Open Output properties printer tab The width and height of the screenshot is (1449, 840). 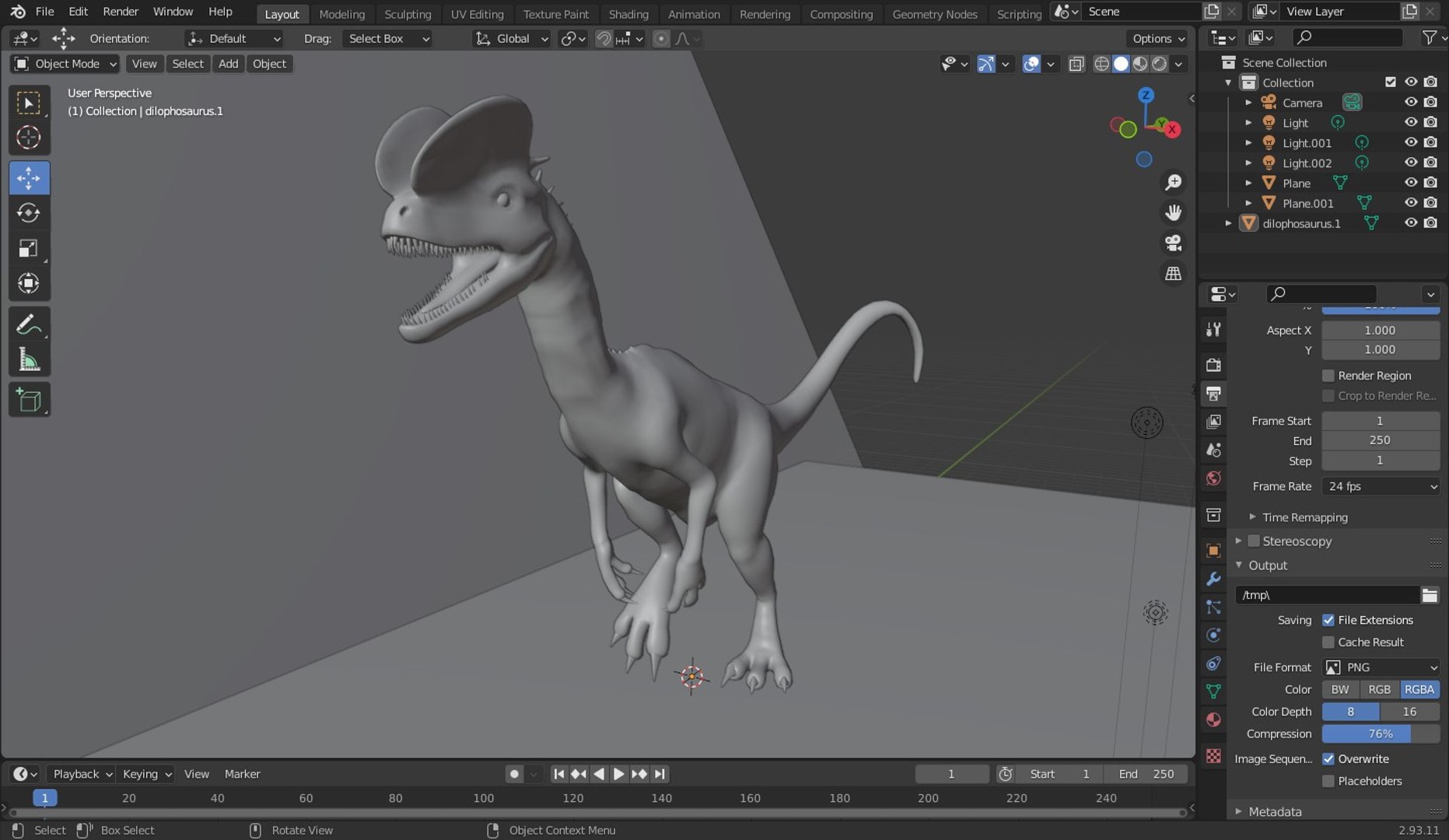(x=1213, y=393)
